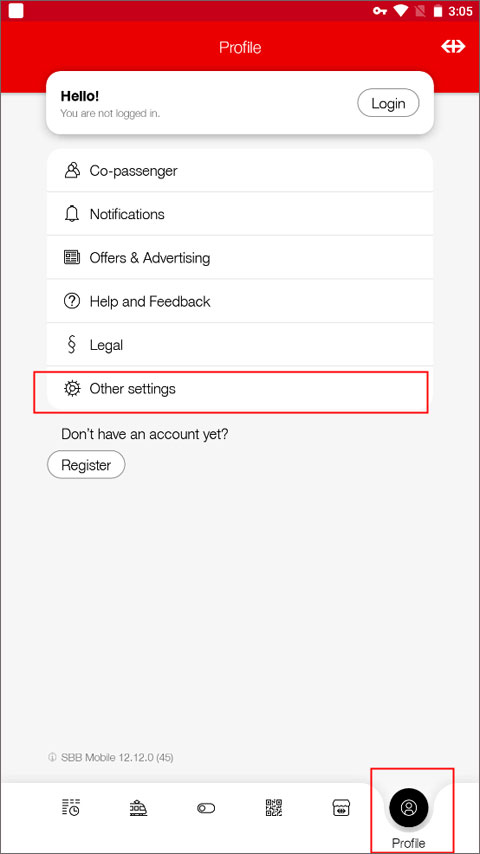Select the train trips tab icon
Image resolution: width=480 pixels, height=854 pixels.
pos(138,808)
